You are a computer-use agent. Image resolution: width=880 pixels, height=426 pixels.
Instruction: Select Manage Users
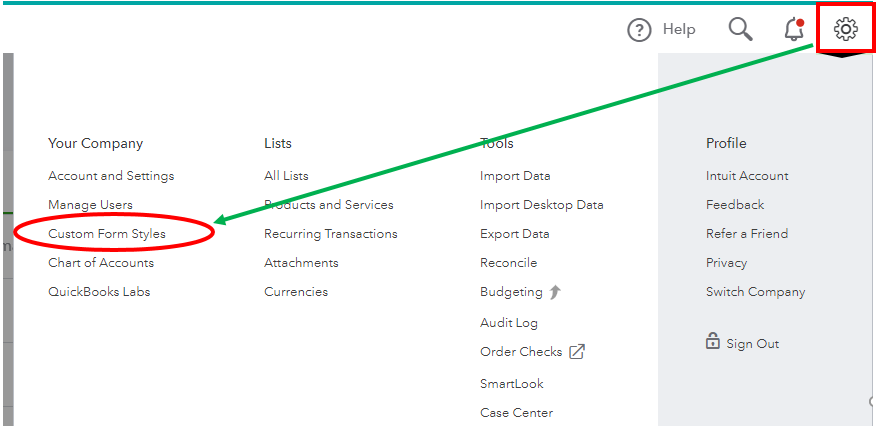90,205
